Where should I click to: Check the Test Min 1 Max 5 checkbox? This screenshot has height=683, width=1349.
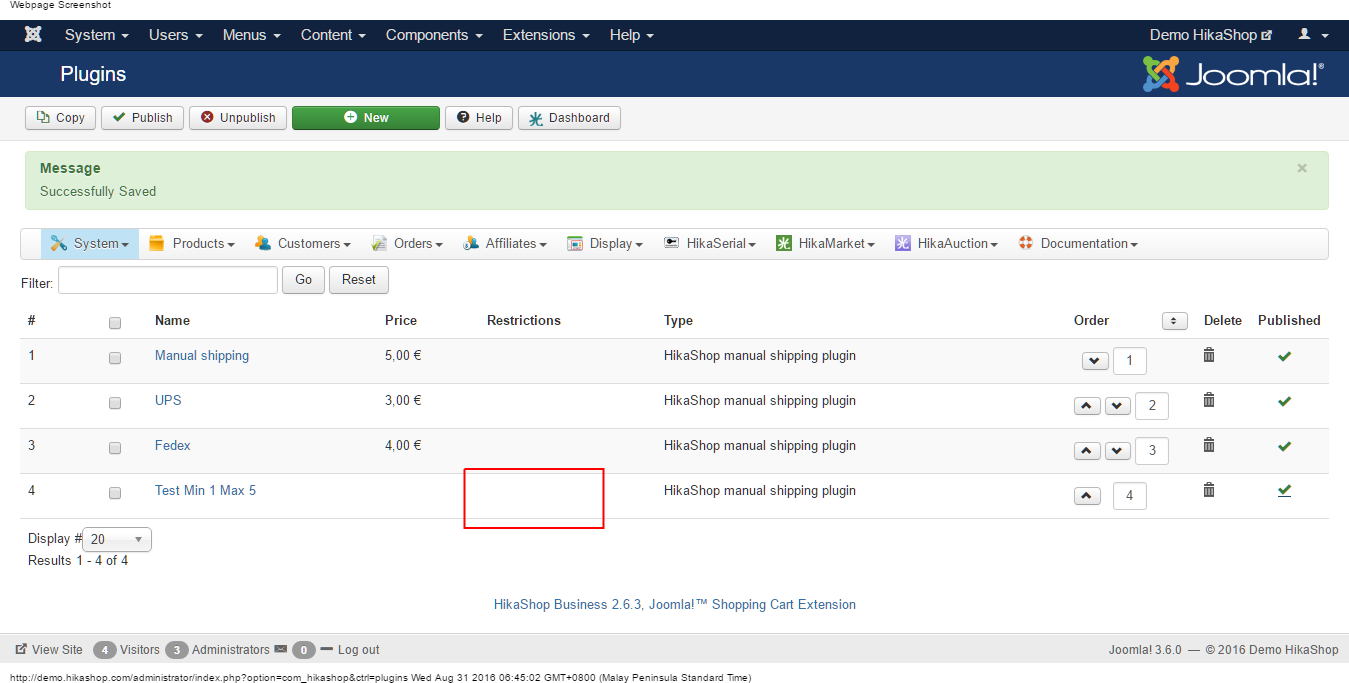coord(115,493)
